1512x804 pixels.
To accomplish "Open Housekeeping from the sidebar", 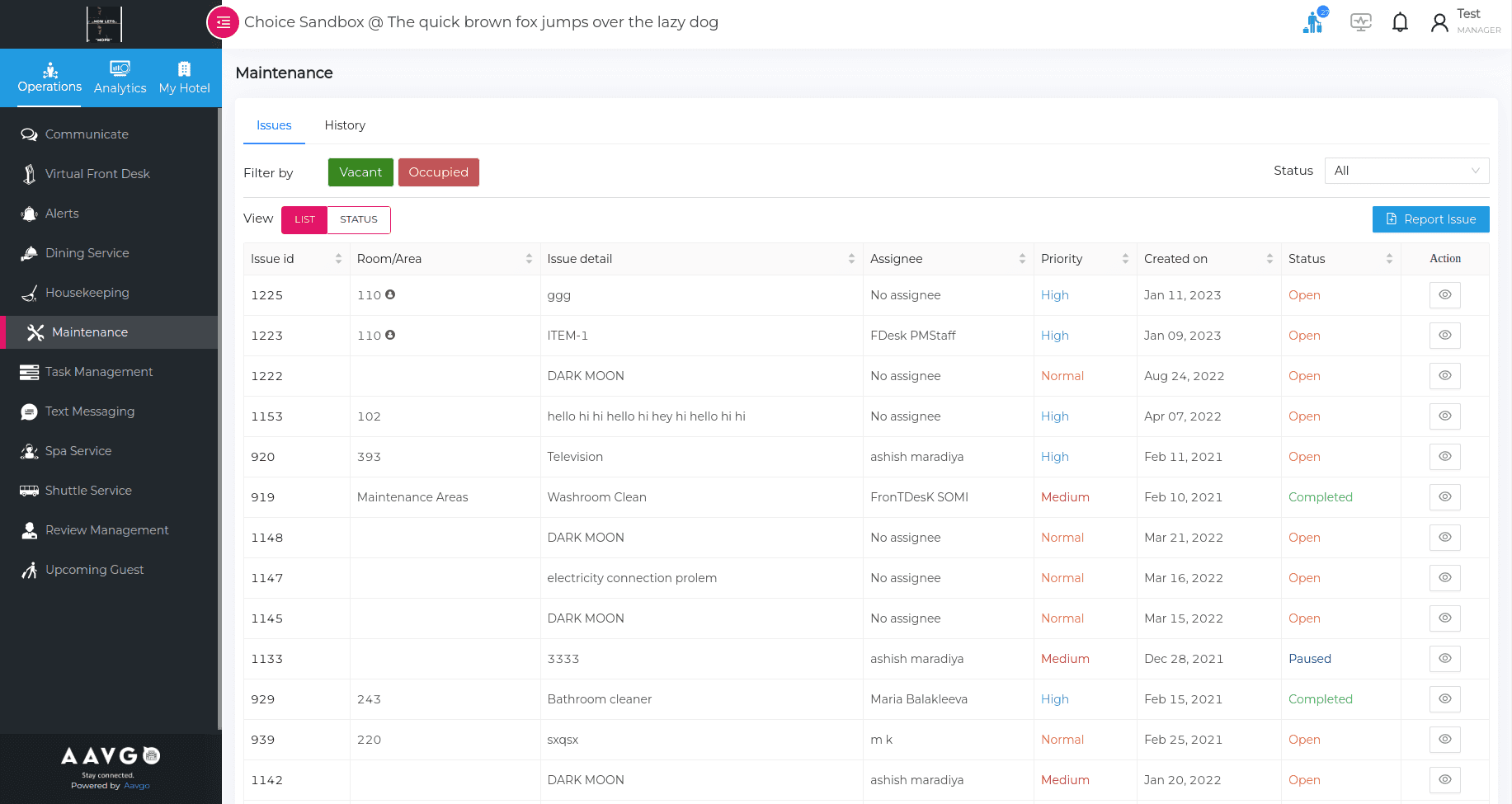I will pyautogui.click(x=87, y=293).
